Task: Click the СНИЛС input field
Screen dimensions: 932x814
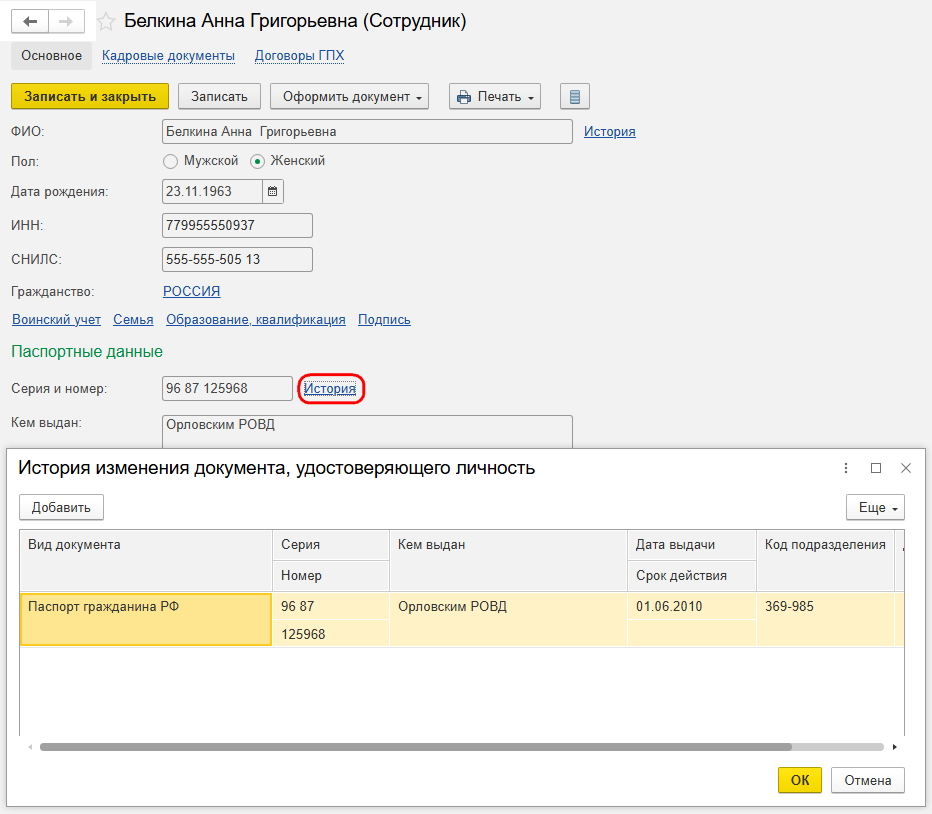Action: tap(237, 259)
